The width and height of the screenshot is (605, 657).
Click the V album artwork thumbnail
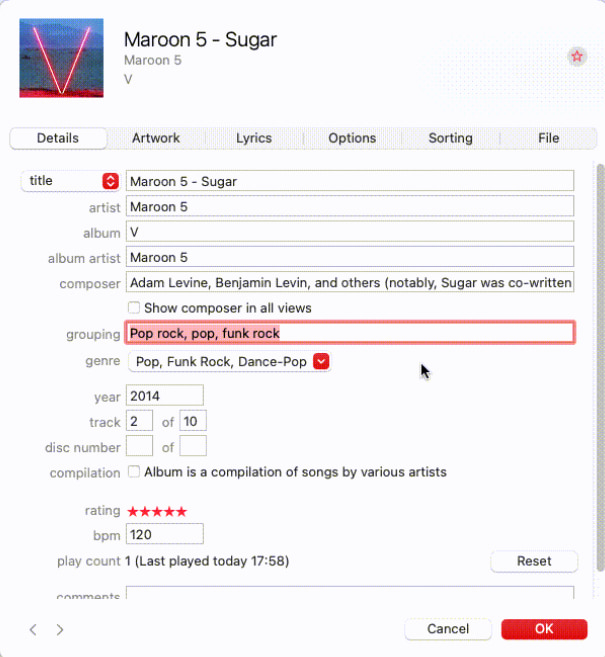(61, 58)
